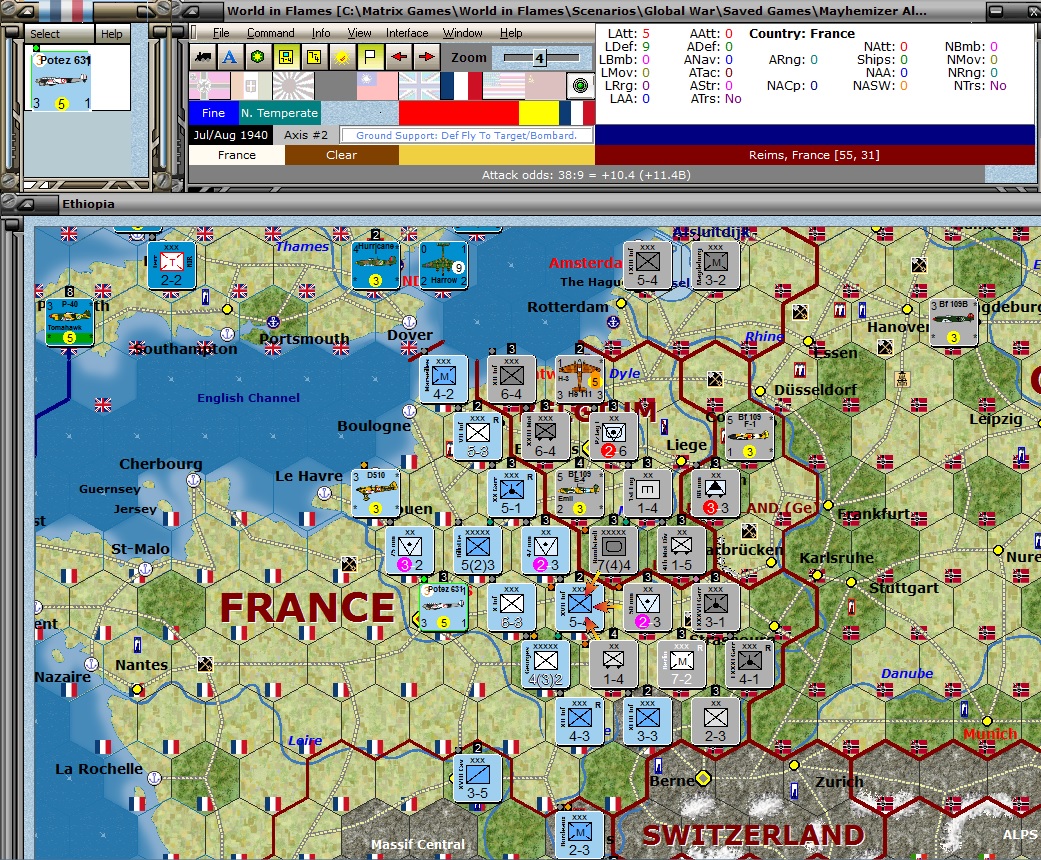Open the main Help menu

tap(511, 33)
